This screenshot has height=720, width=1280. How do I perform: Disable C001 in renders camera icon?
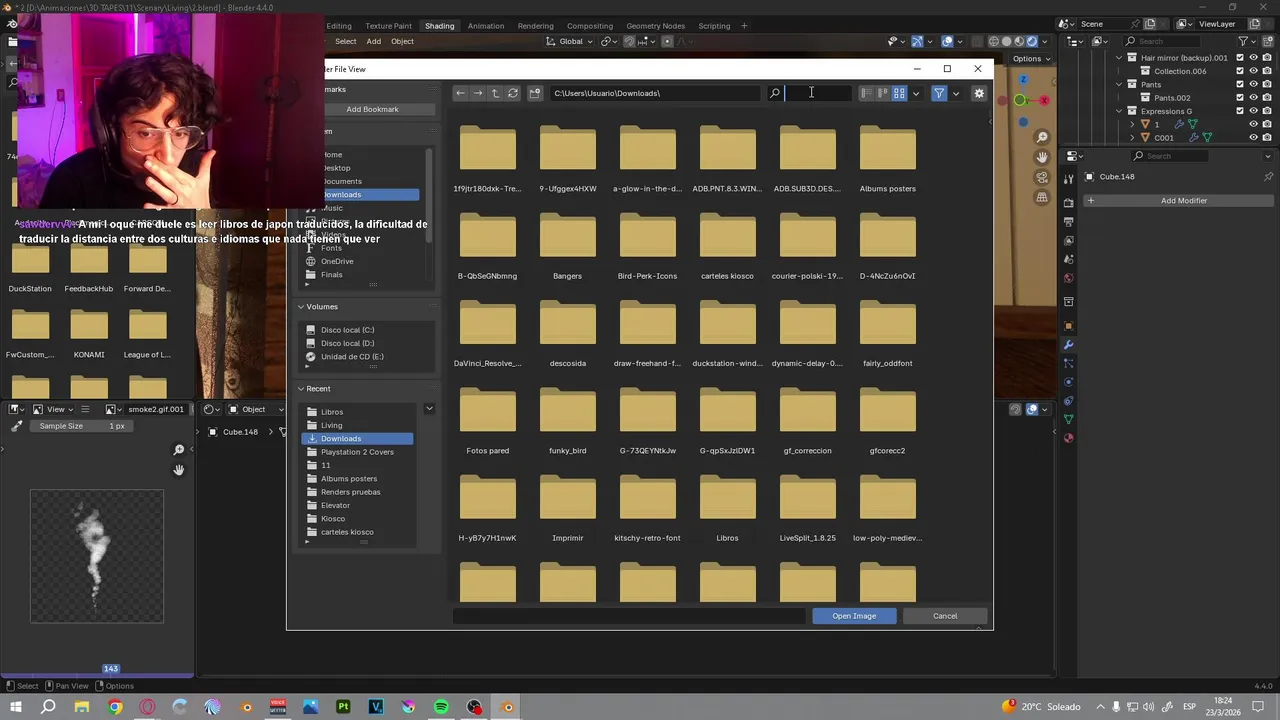pos(1267,137)
